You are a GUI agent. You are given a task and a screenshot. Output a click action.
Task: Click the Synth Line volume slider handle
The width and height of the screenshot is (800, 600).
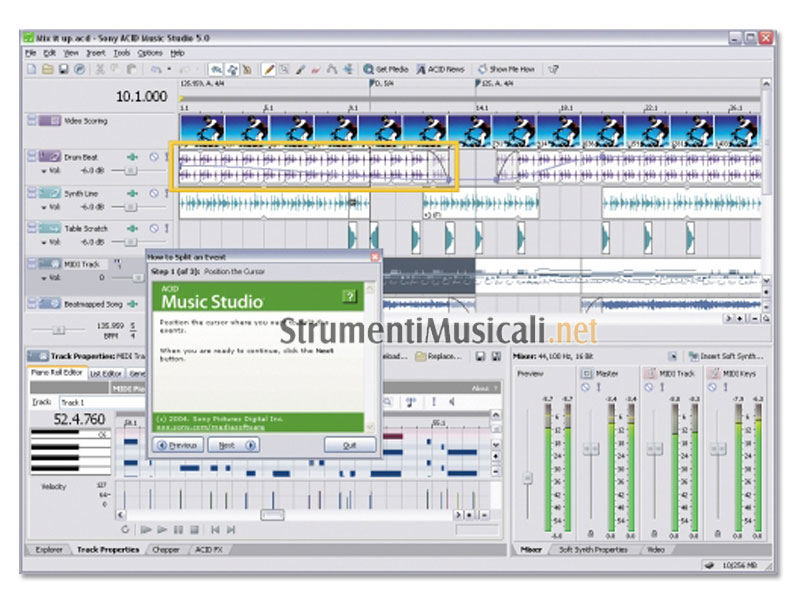(x=129, y=207)
